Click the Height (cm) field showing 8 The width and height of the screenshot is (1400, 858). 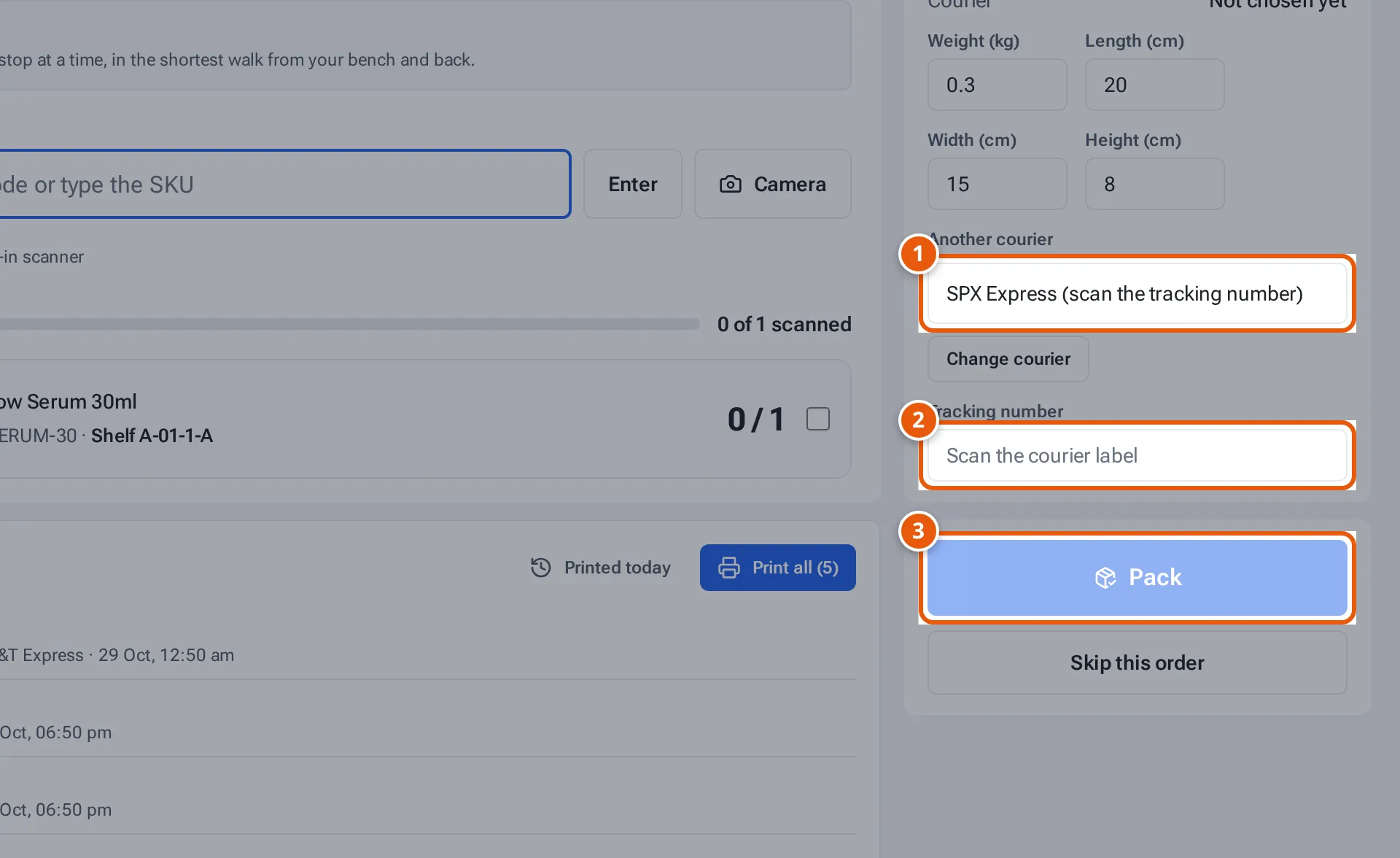[x=1155, y=184]
